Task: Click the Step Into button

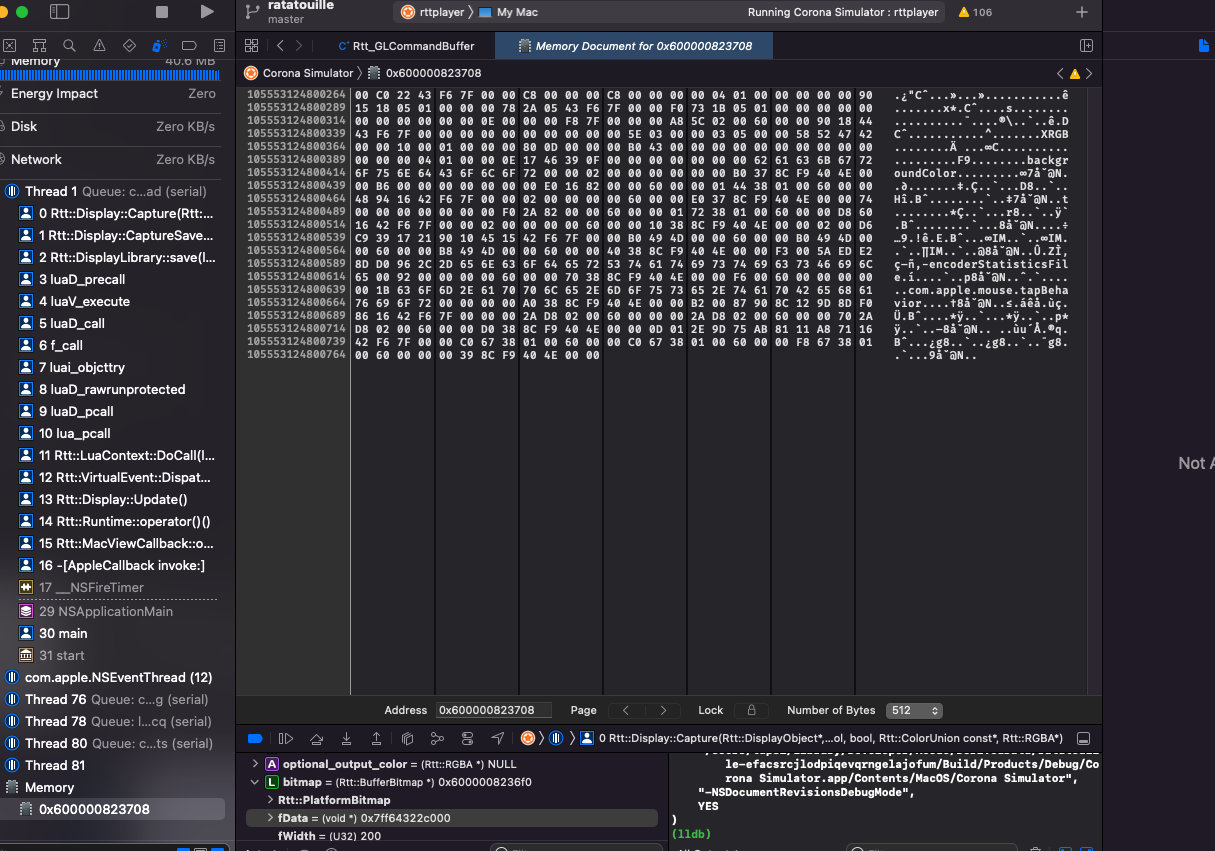Action: tap(346, 739)
